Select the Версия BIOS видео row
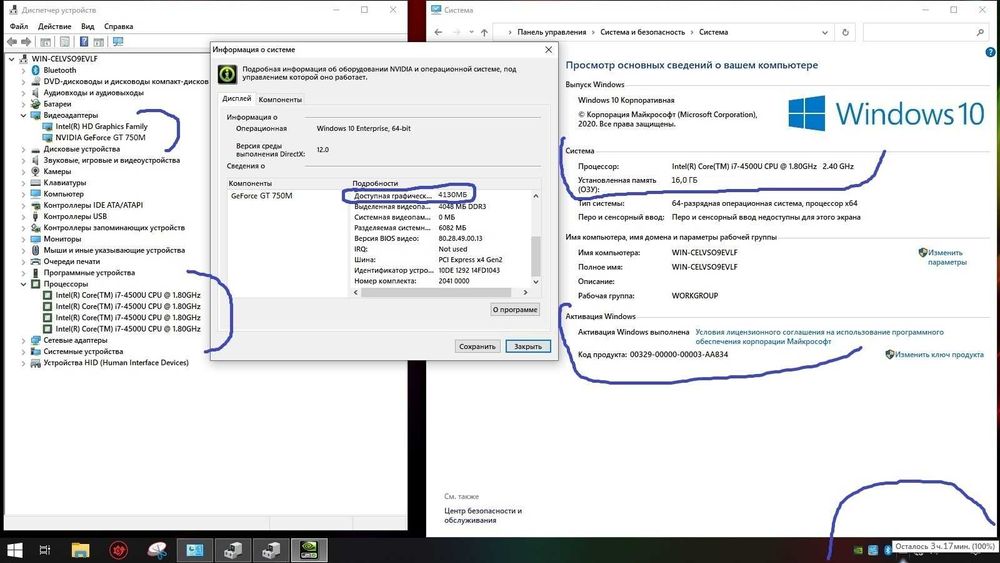 pyautogui.click(x=440, y=238)
